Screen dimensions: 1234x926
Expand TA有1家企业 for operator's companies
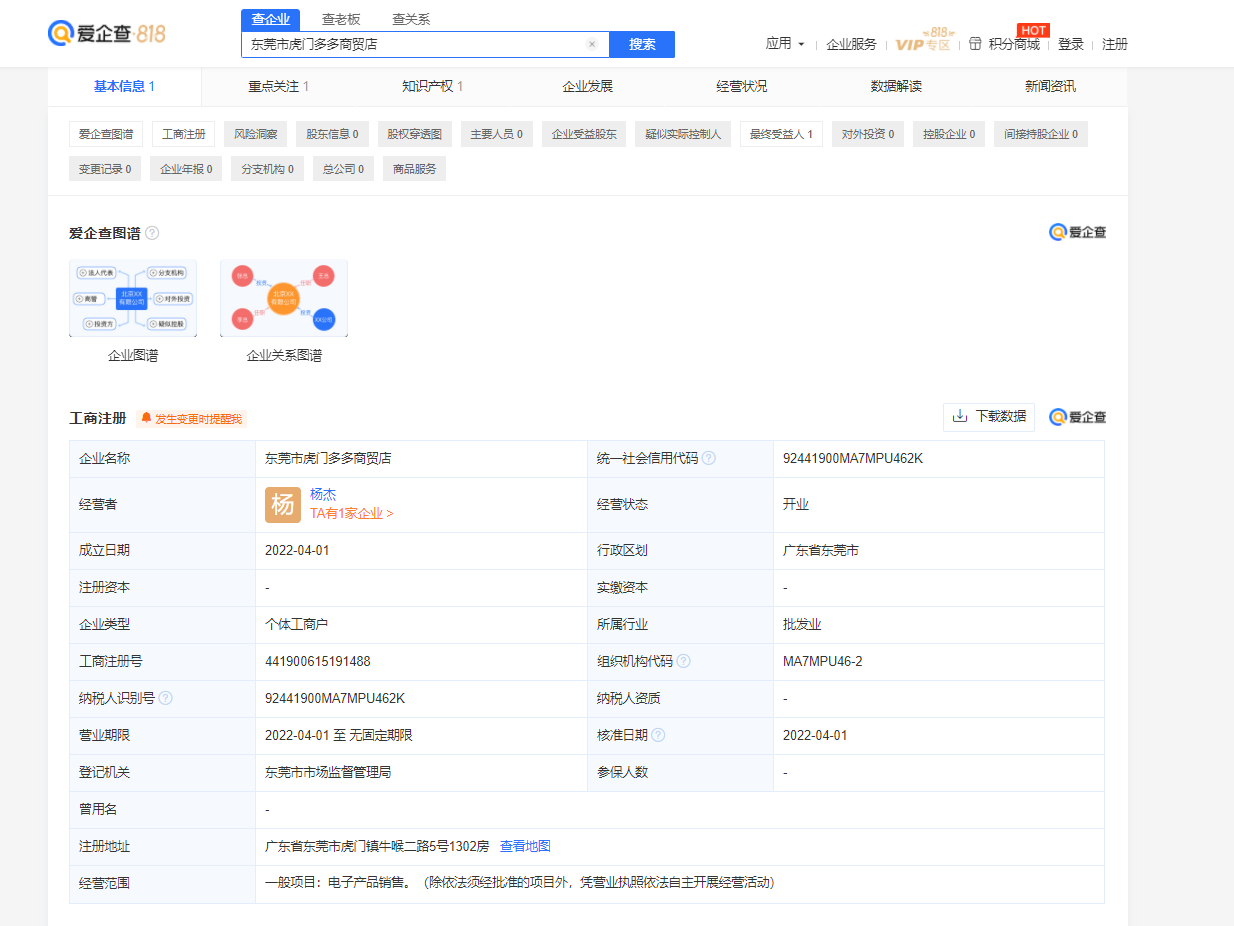349,513
